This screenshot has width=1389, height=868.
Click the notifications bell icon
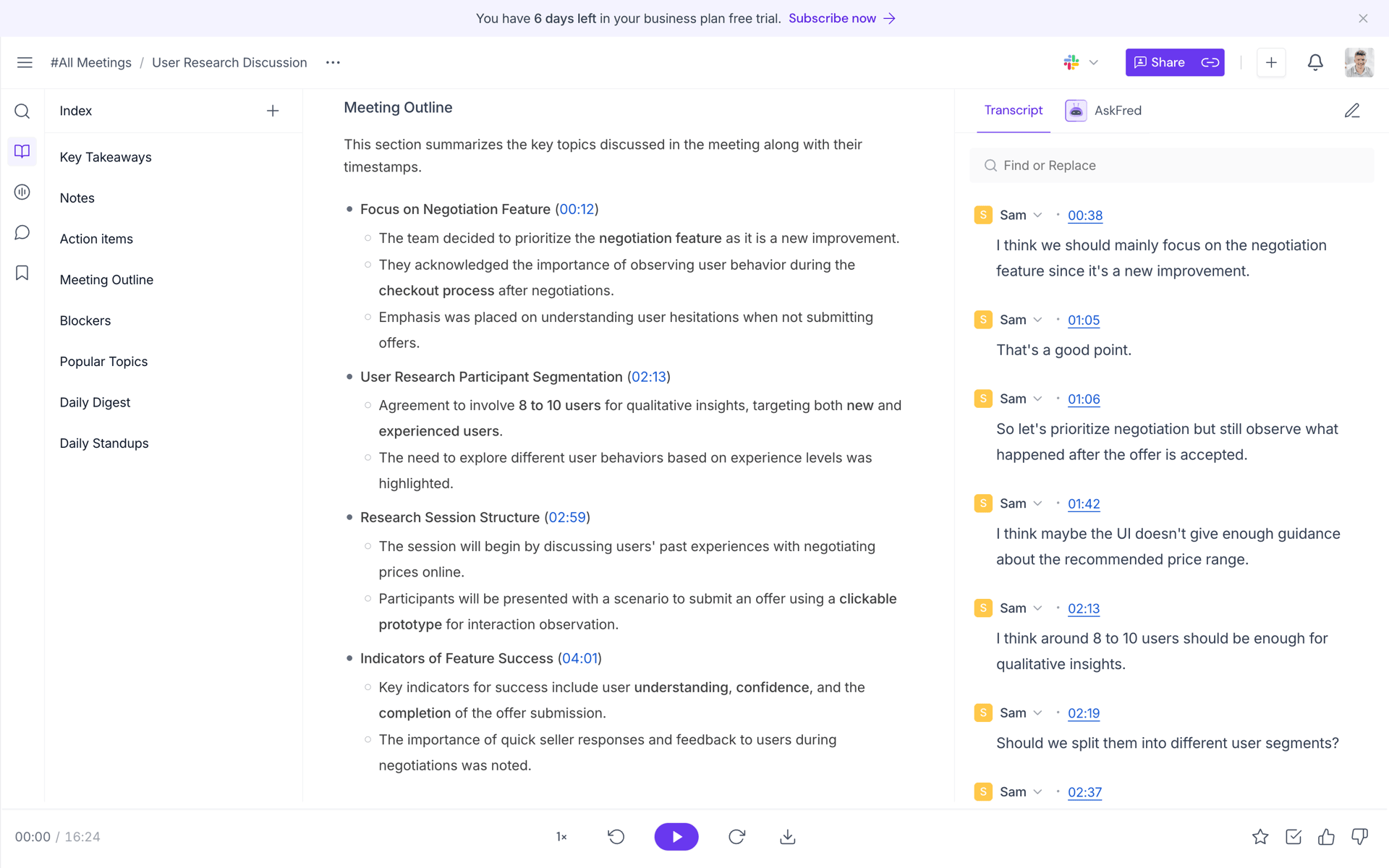(x=1315, y=63)
